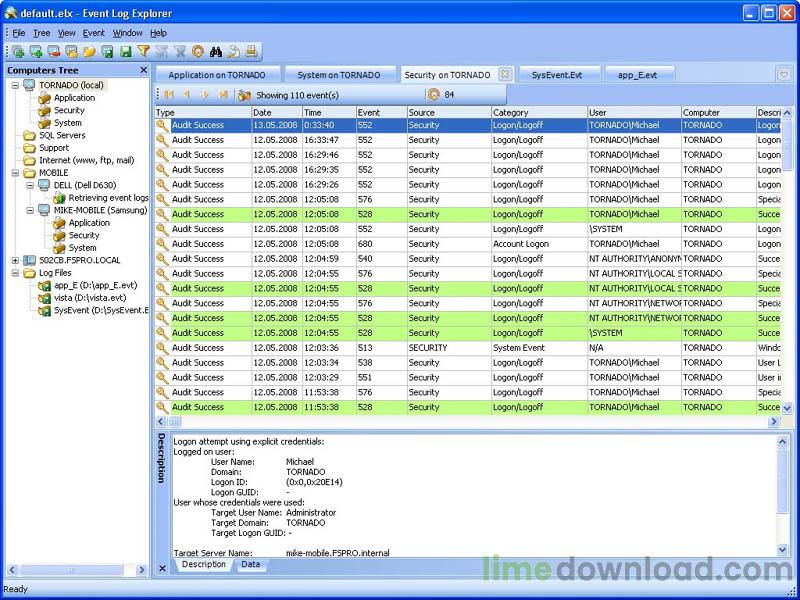The image size is (800, 600).
Task: Close the Security on TORNADO tab
Action: click(x=504, y=74)
